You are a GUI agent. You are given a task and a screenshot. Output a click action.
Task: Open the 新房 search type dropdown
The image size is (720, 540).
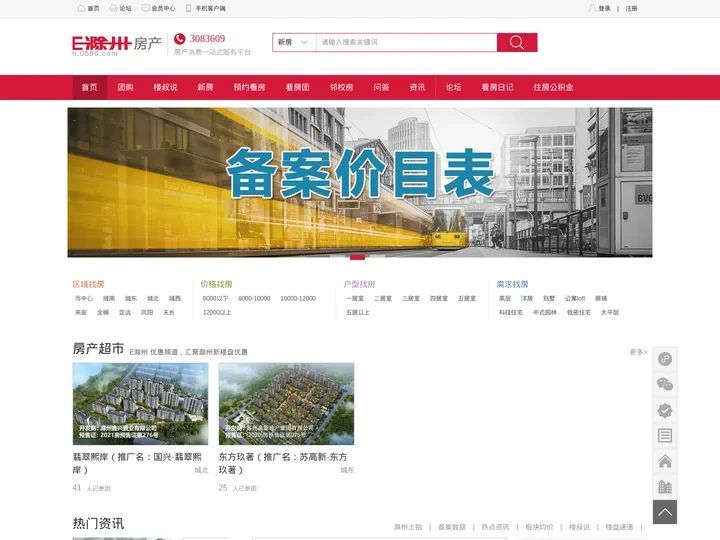coord(294,42)
